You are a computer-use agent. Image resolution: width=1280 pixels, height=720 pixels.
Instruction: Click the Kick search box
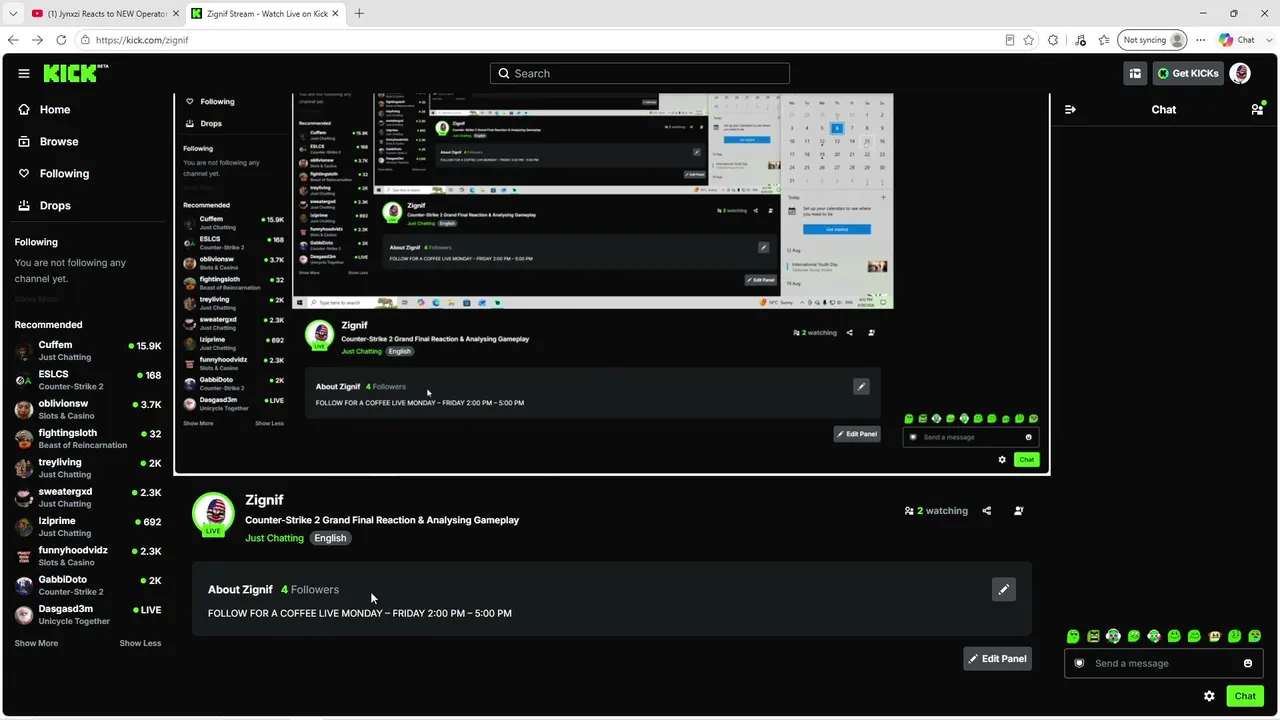640,73
